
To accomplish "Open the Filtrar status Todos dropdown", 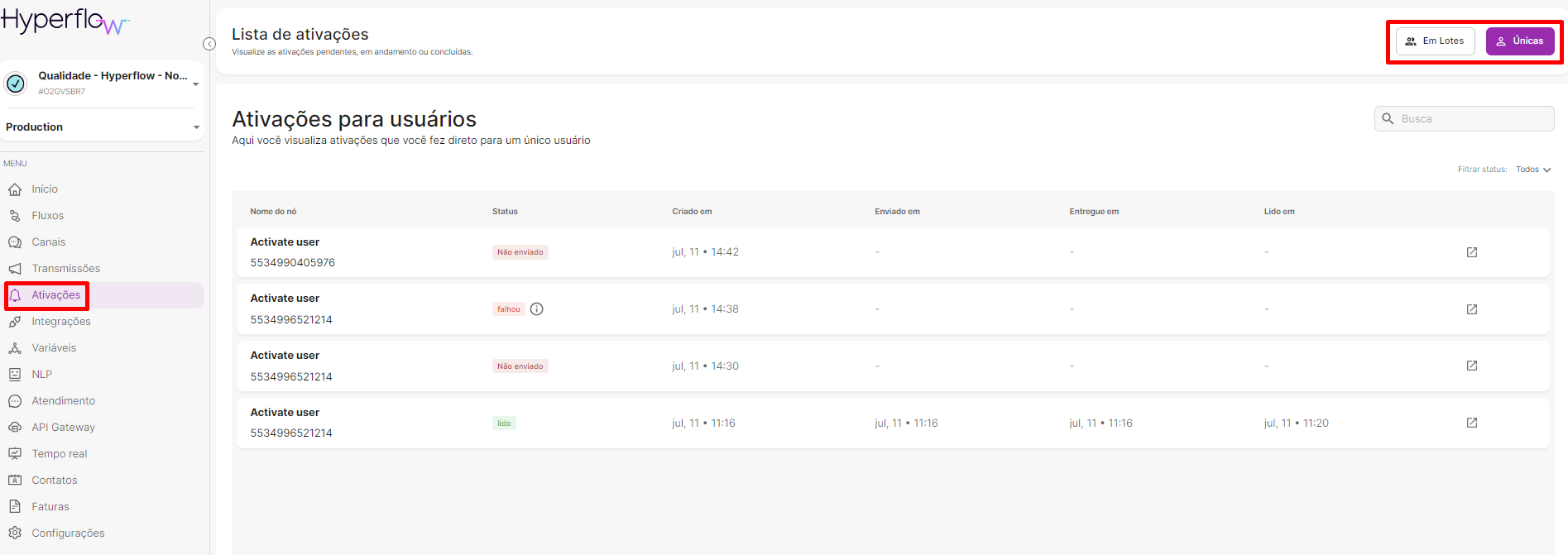I will coord(1533,170).
